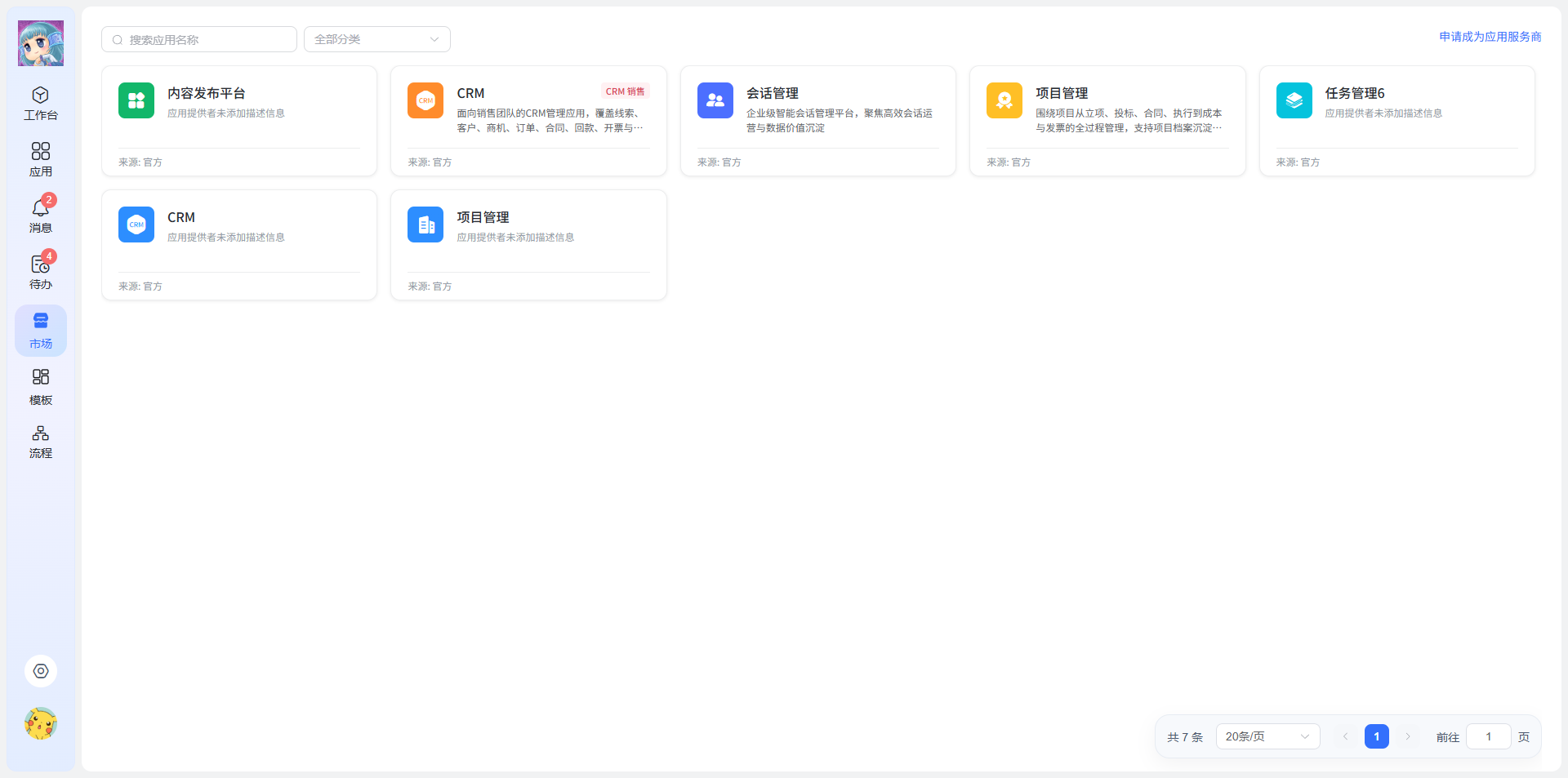Go to the next page arrow in the pagination
The width and height of the screenshot is (1568, 778).
pos(1408,736)
